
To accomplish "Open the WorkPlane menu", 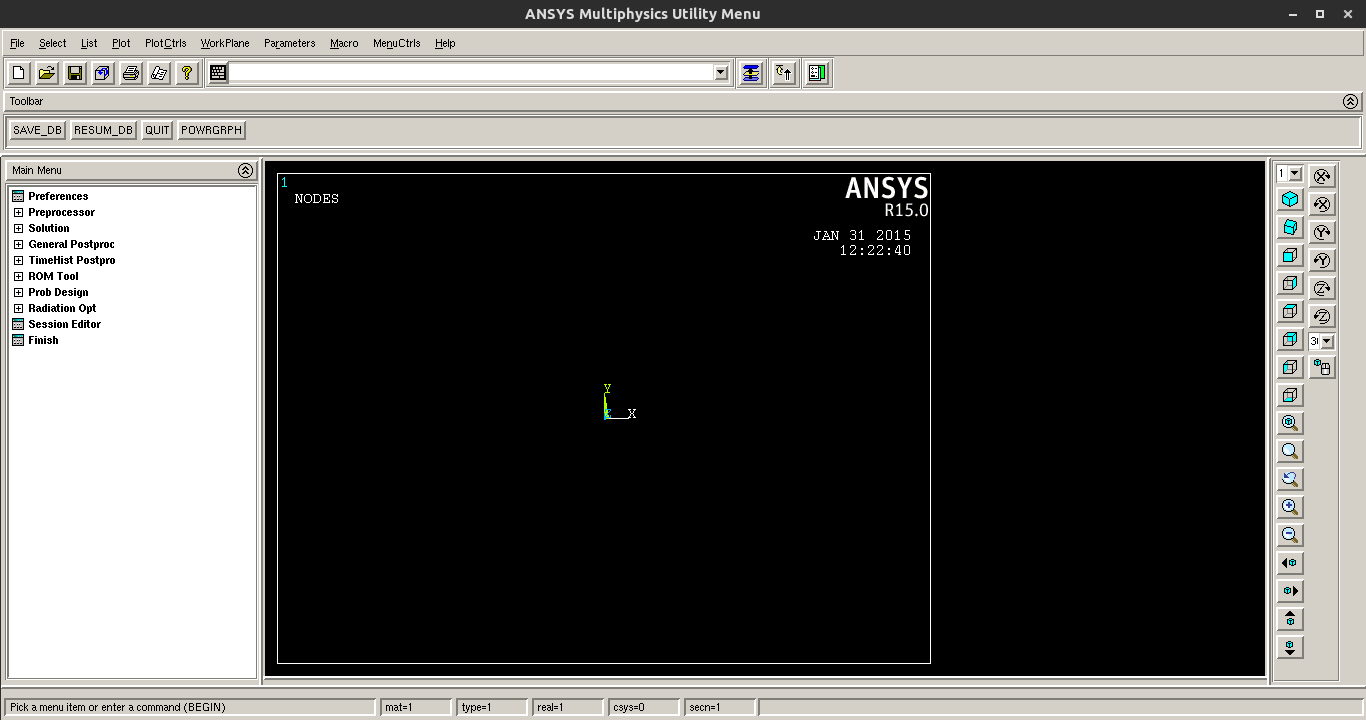I will [x=225, y=43].
